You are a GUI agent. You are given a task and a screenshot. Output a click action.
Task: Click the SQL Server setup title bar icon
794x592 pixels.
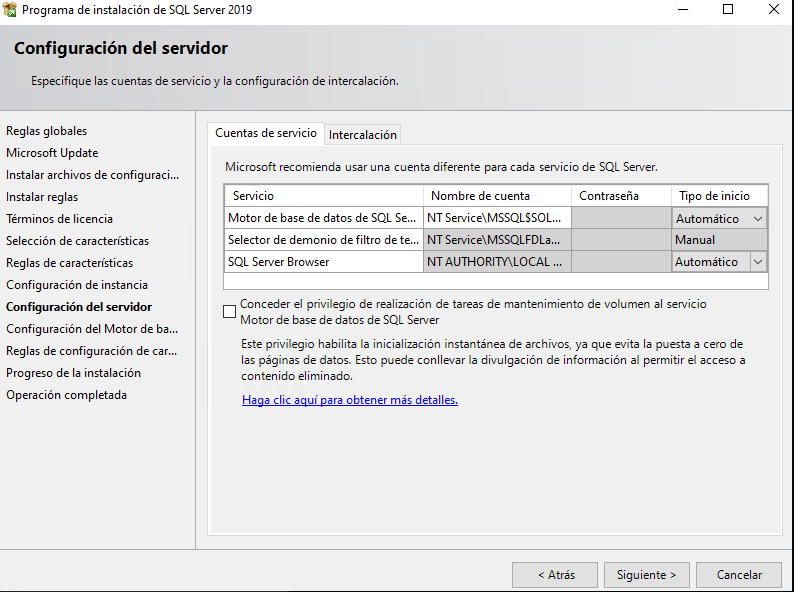[x=10, y=9]
